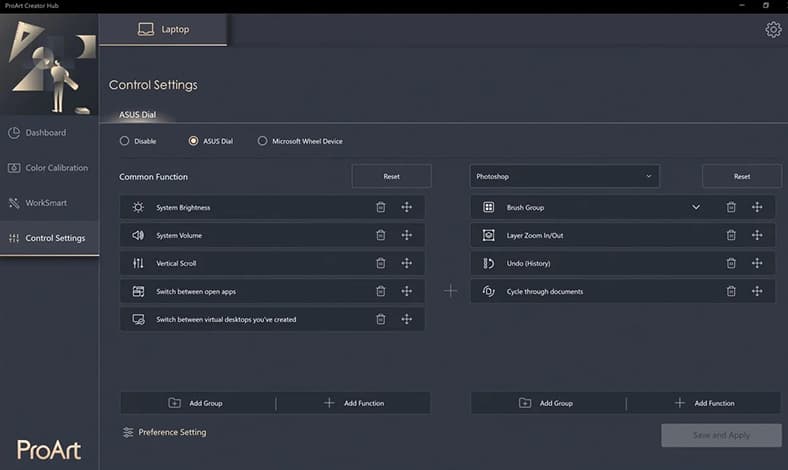Delete Switch between open apps function

click(x=380, y=291)
